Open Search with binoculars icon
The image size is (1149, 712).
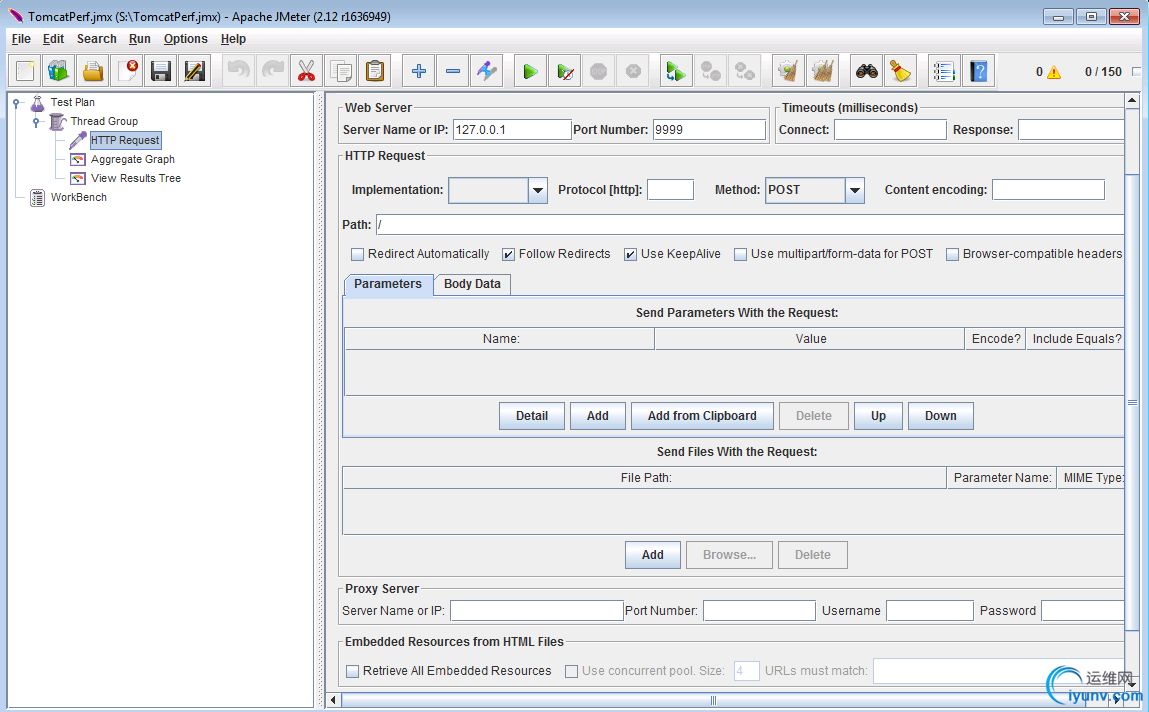coord(867,71)
